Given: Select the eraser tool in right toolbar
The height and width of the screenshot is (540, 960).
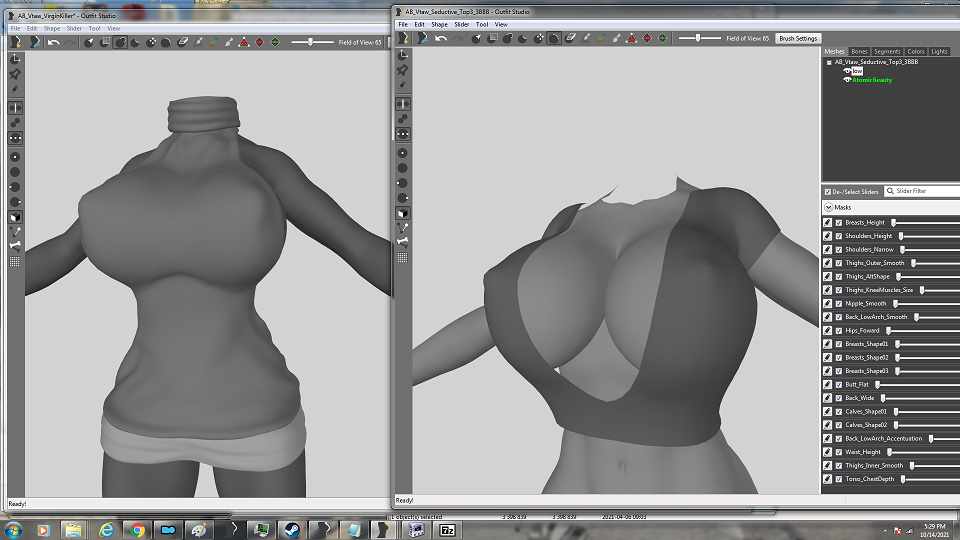Looking at the screenshot, I should point(570,38).
